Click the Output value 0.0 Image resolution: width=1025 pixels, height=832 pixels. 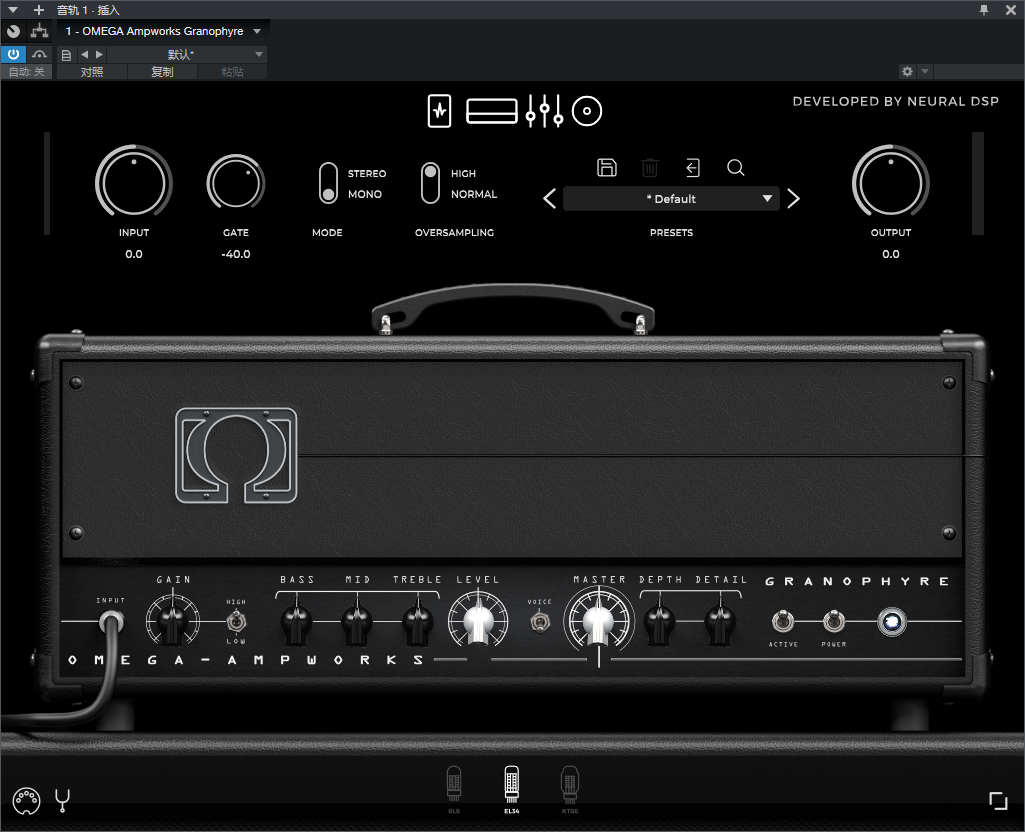click(890, 254)
